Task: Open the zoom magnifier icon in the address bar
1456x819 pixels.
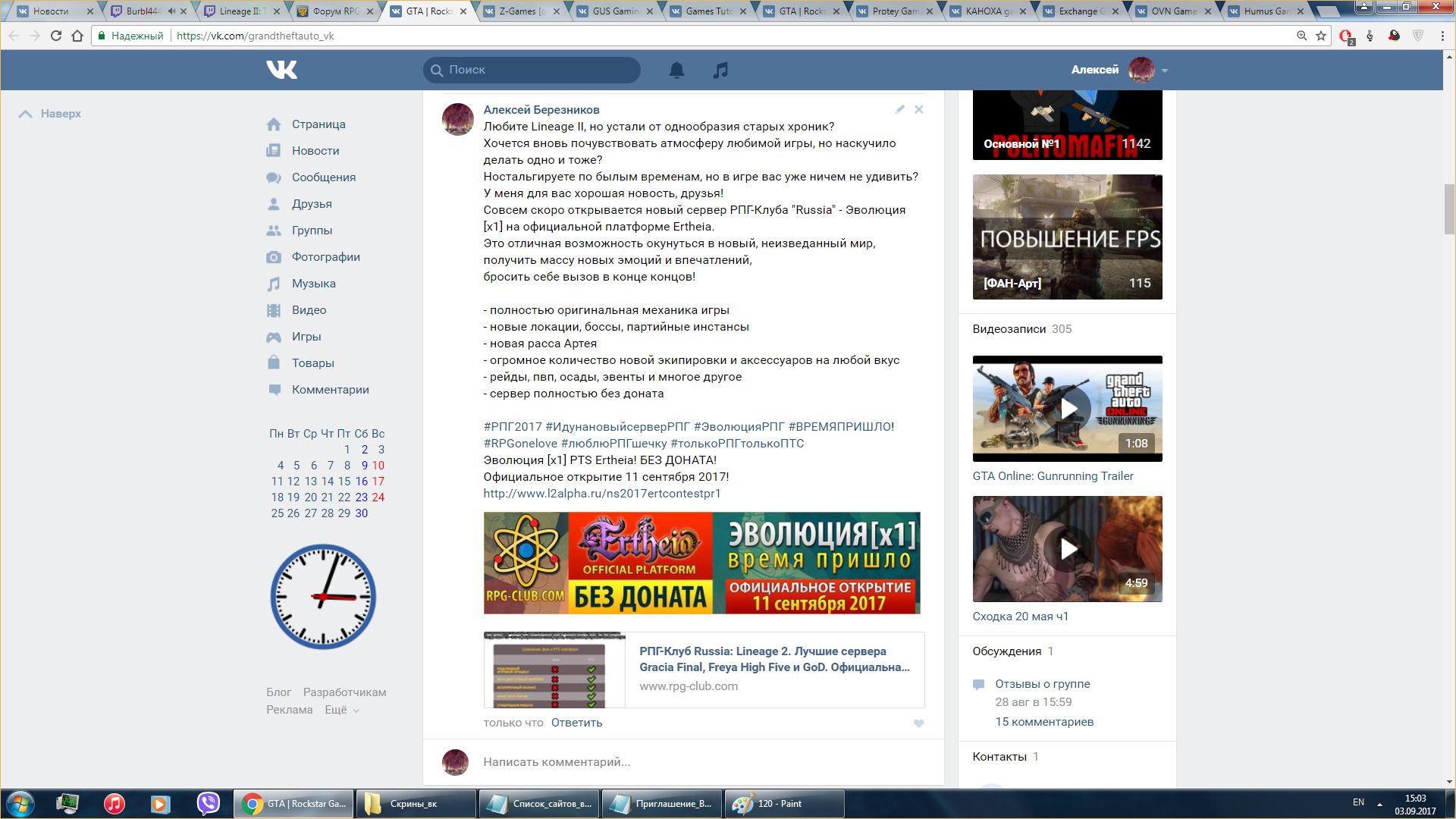Action: (1301, 36)
